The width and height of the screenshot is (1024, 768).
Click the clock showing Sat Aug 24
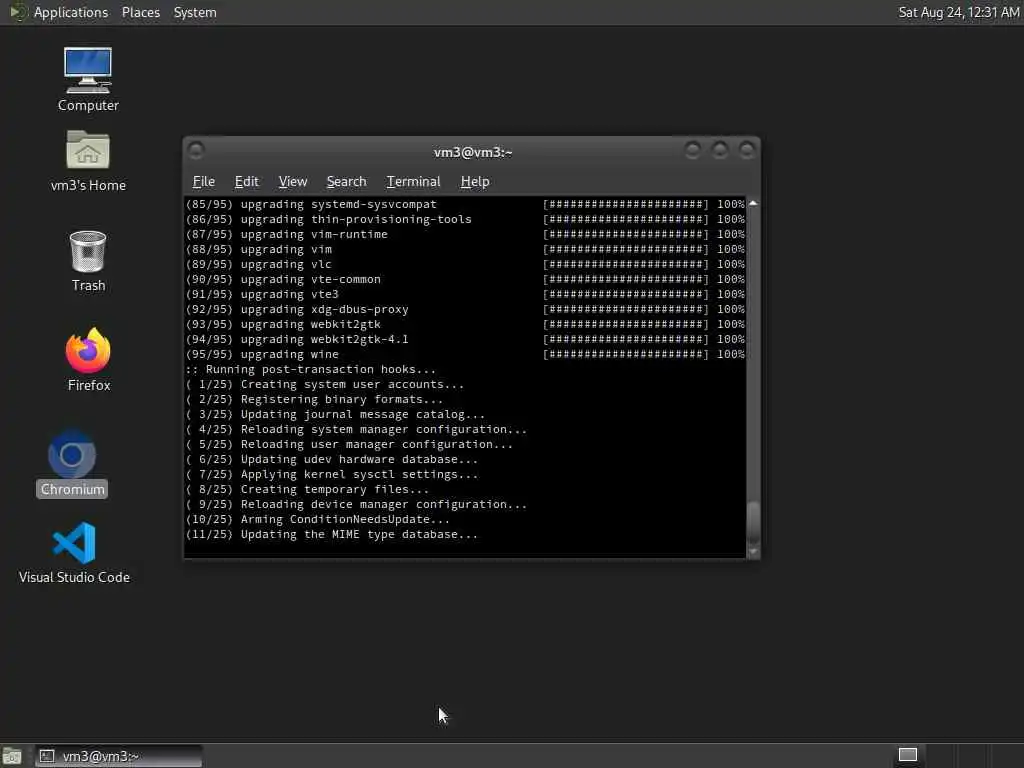coord(958,12)
